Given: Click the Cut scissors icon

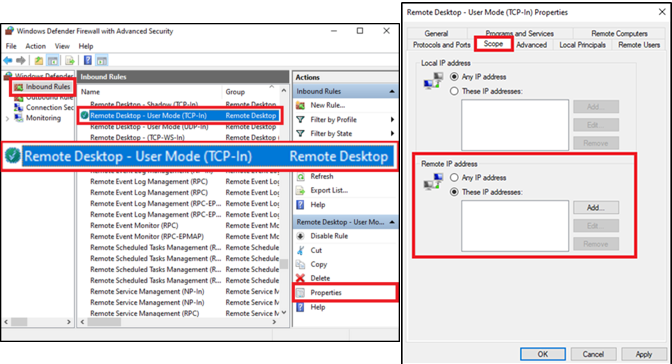Looking at the screenshot, I should [x=300, y=250].
